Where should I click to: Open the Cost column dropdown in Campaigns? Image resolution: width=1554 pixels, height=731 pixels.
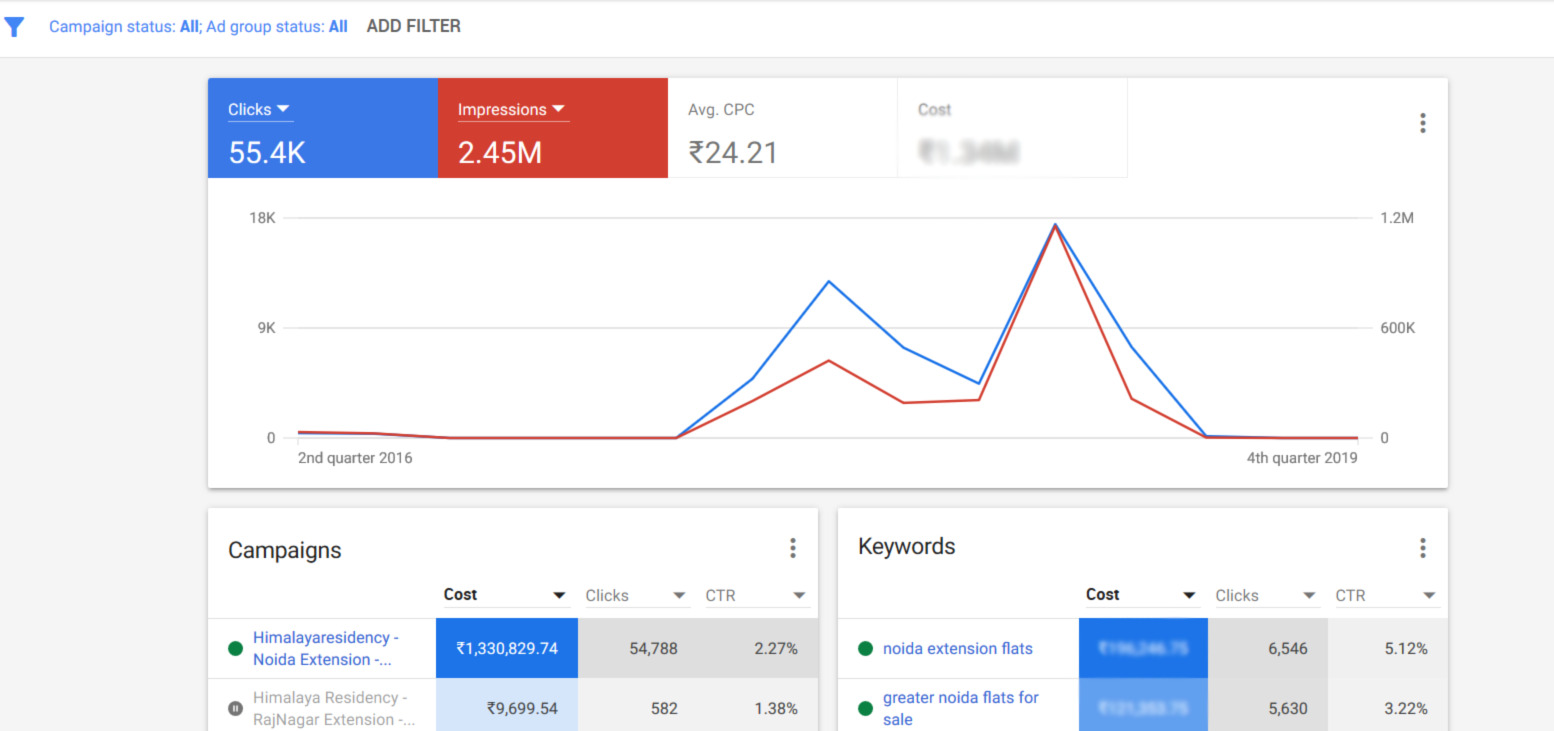coord(560,595)
